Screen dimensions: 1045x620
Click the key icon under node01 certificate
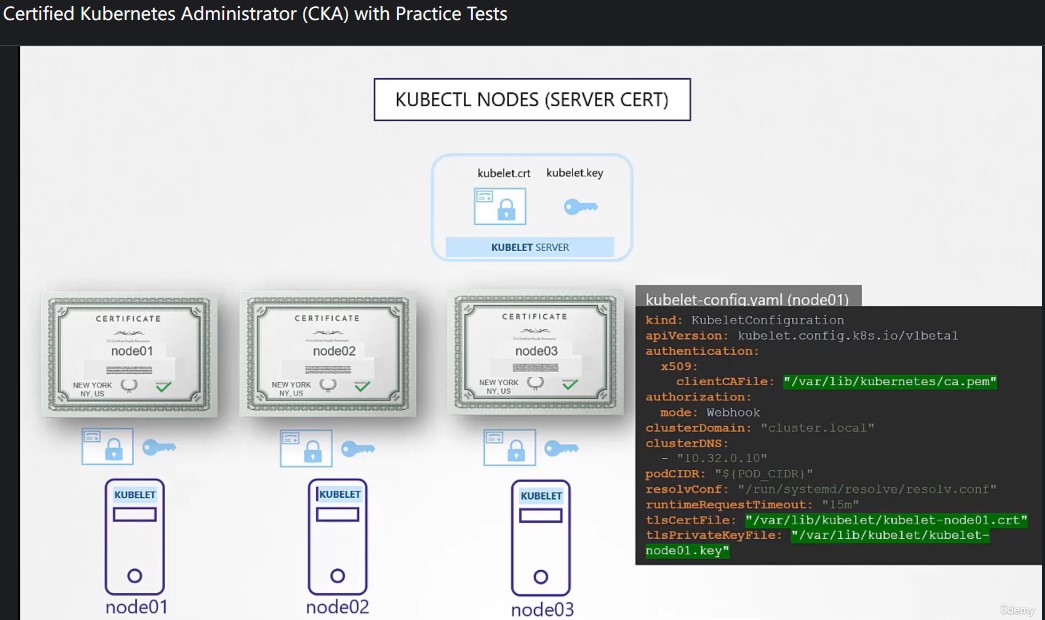click(159, 447)
